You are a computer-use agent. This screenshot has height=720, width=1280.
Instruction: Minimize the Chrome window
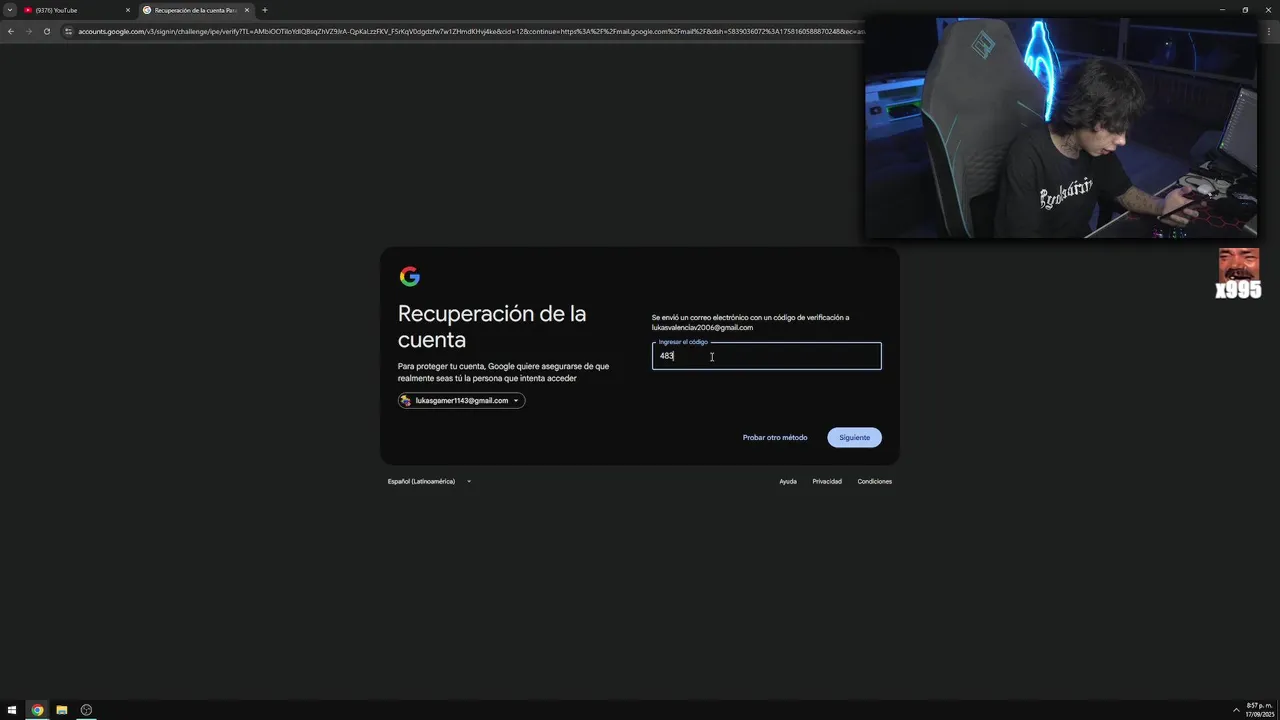[x=1222, y=10]
